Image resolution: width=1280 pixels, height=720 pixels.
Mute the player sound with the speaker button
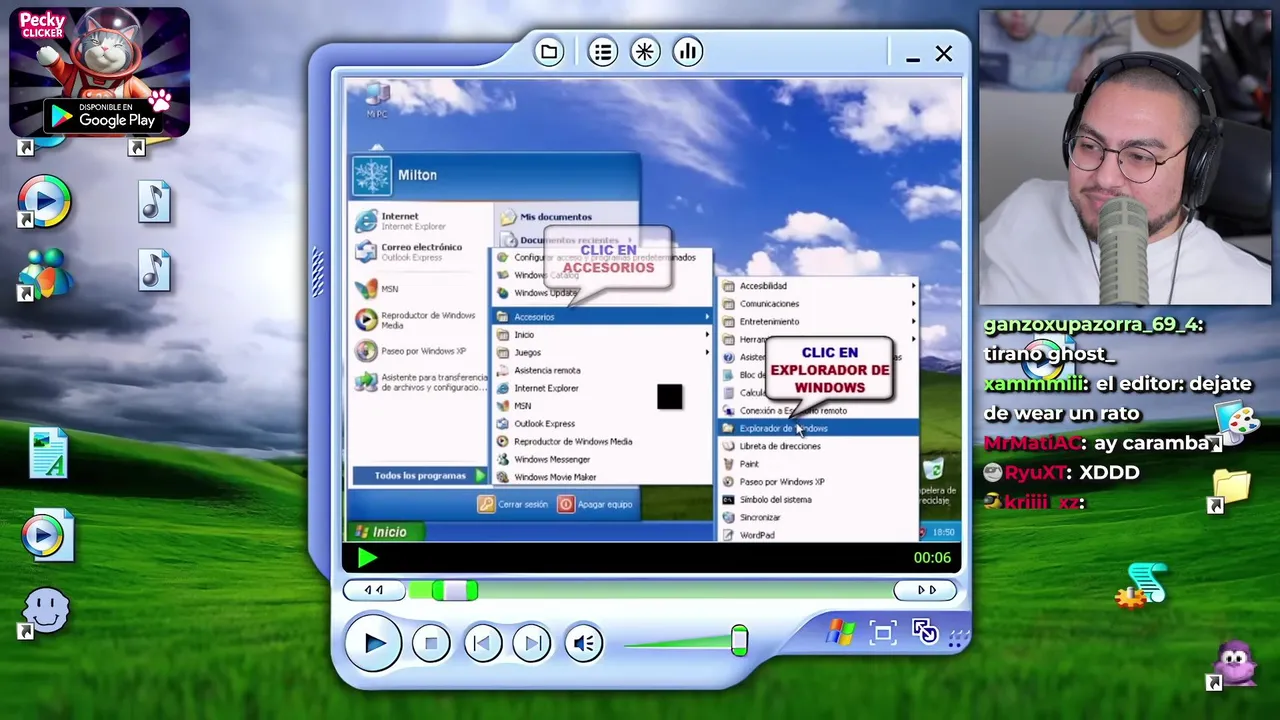(584, 643)
